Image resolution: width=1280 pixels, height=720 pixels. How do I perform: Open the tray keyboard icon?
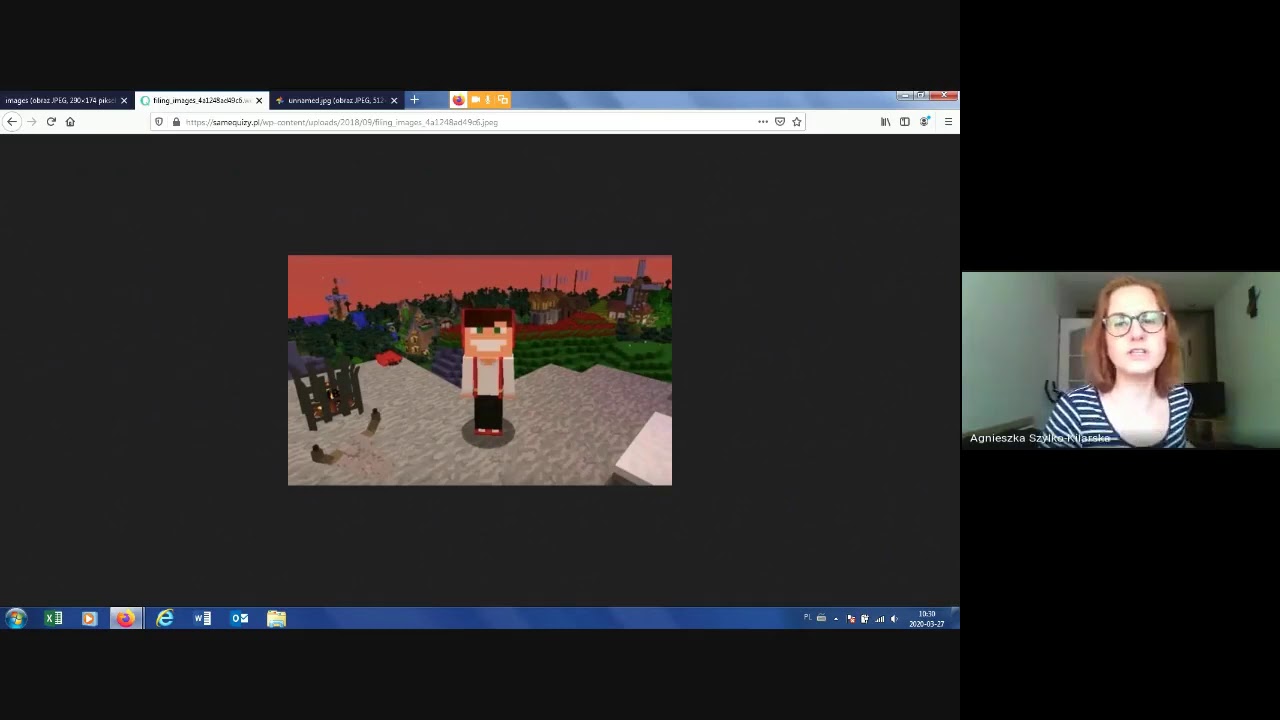822,618
